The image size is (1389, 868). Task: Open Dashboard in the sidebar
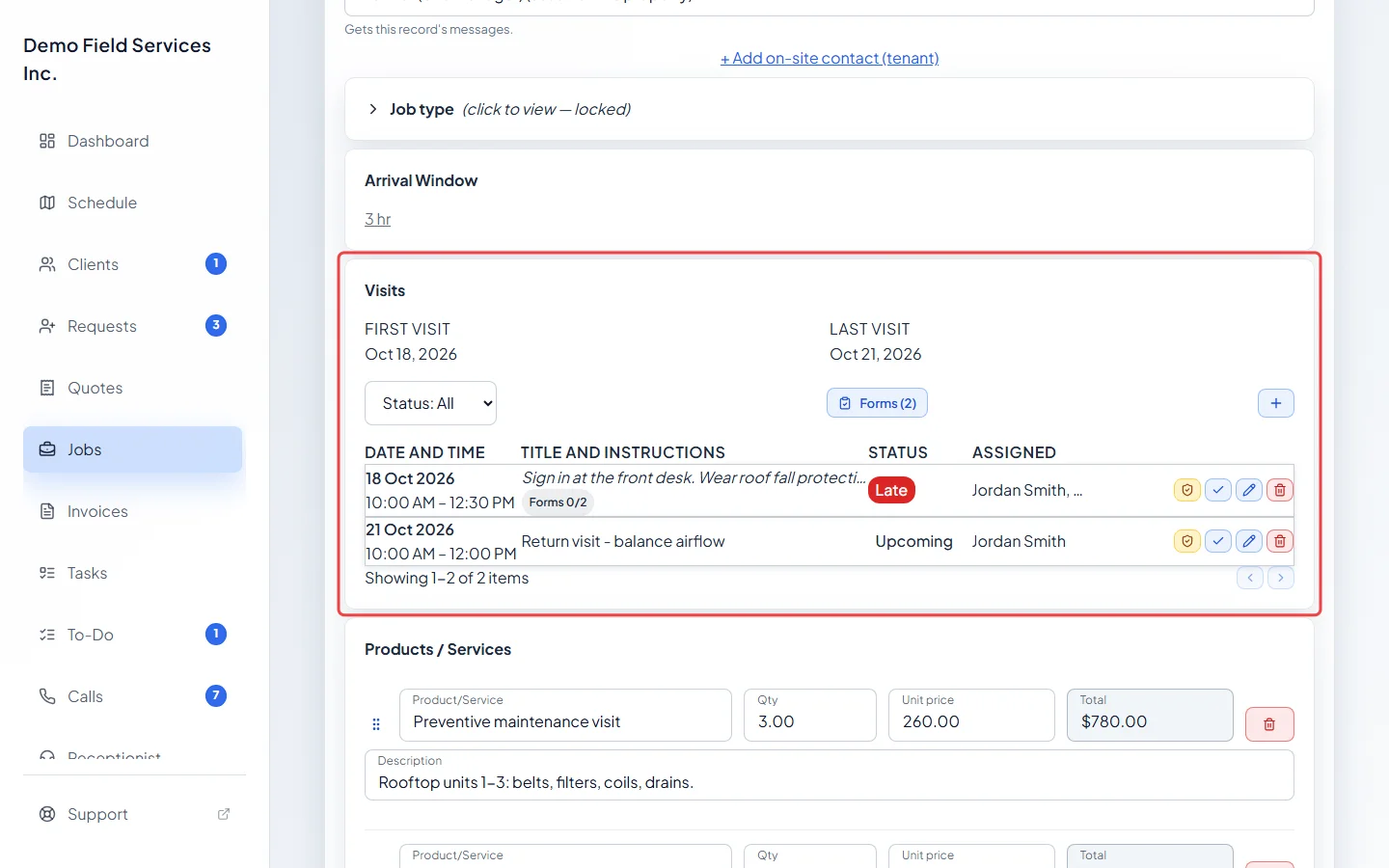pos(133,141)
